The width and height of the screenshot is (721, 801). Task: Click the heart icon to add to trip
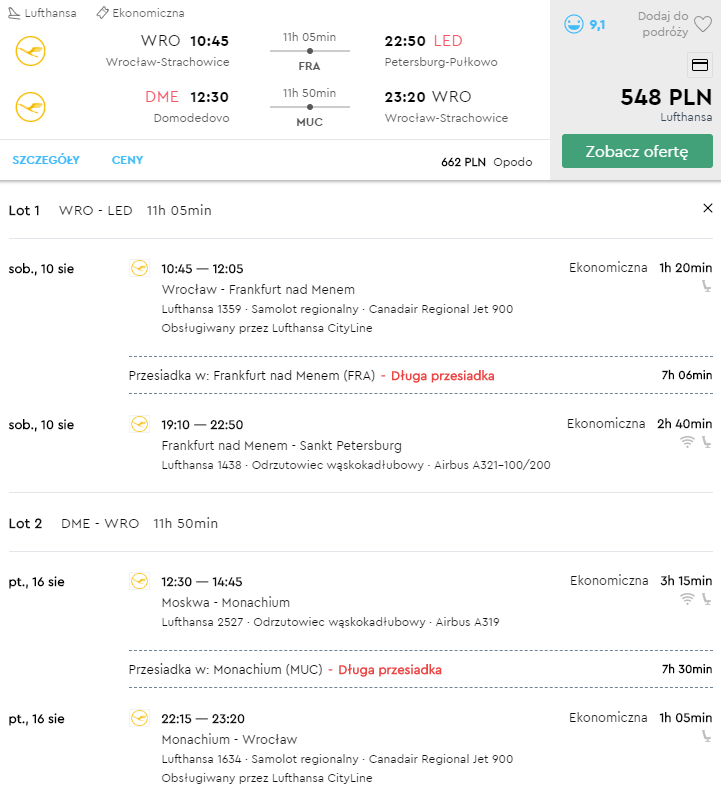click(x=703, y=23)
